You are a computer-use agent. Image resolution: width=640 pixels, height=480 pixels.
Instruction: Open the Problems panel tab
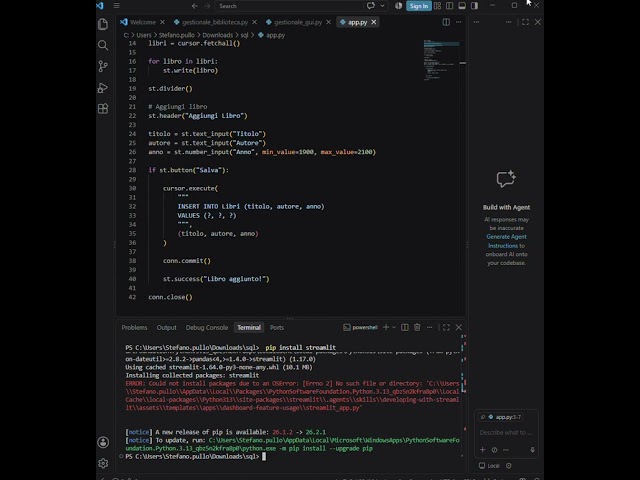coord(134,328)
